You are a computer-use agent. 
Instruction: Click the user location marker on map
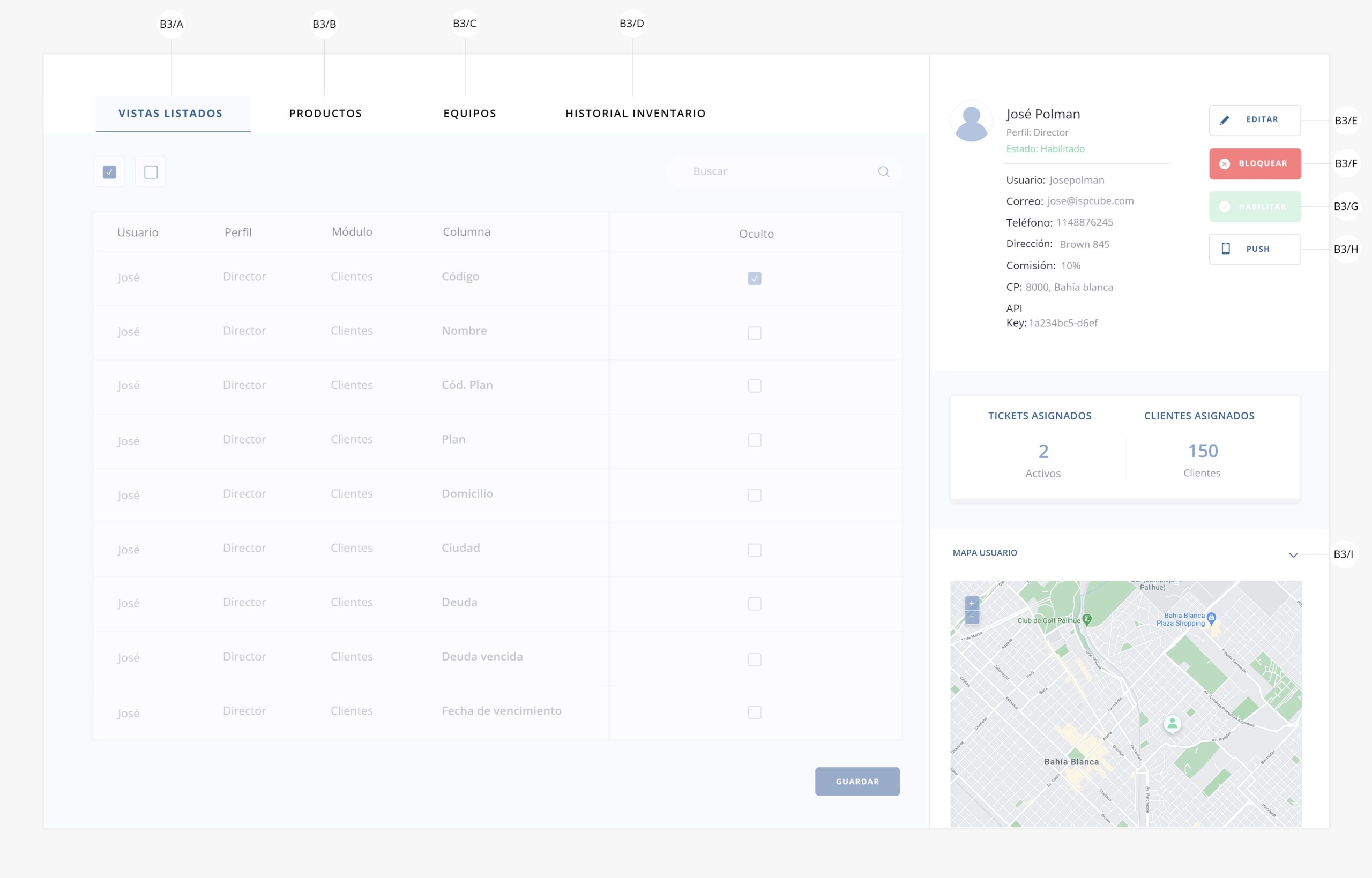1172,724
